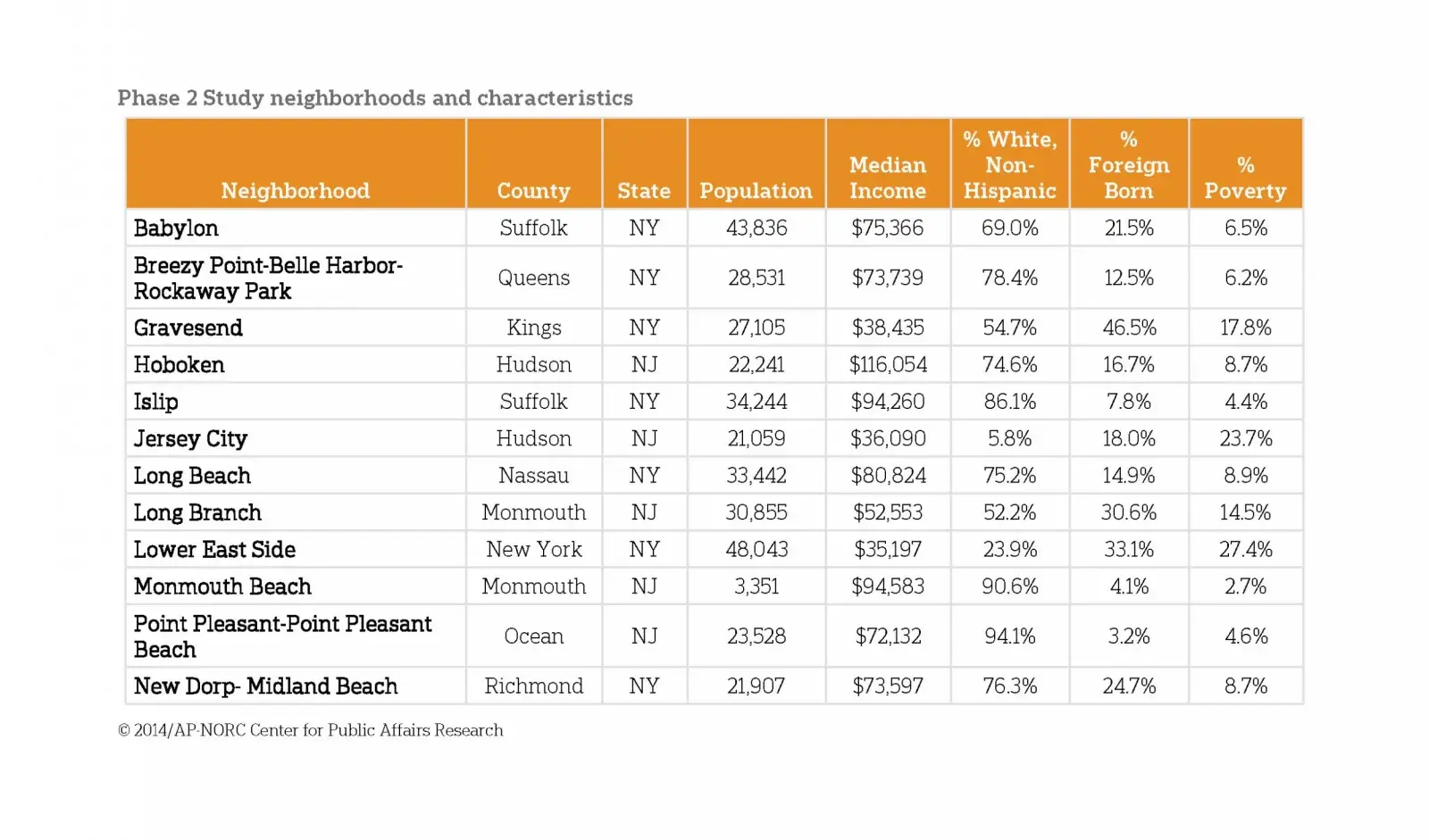Select the Hoboken neighborhood cell

(180, 365)
